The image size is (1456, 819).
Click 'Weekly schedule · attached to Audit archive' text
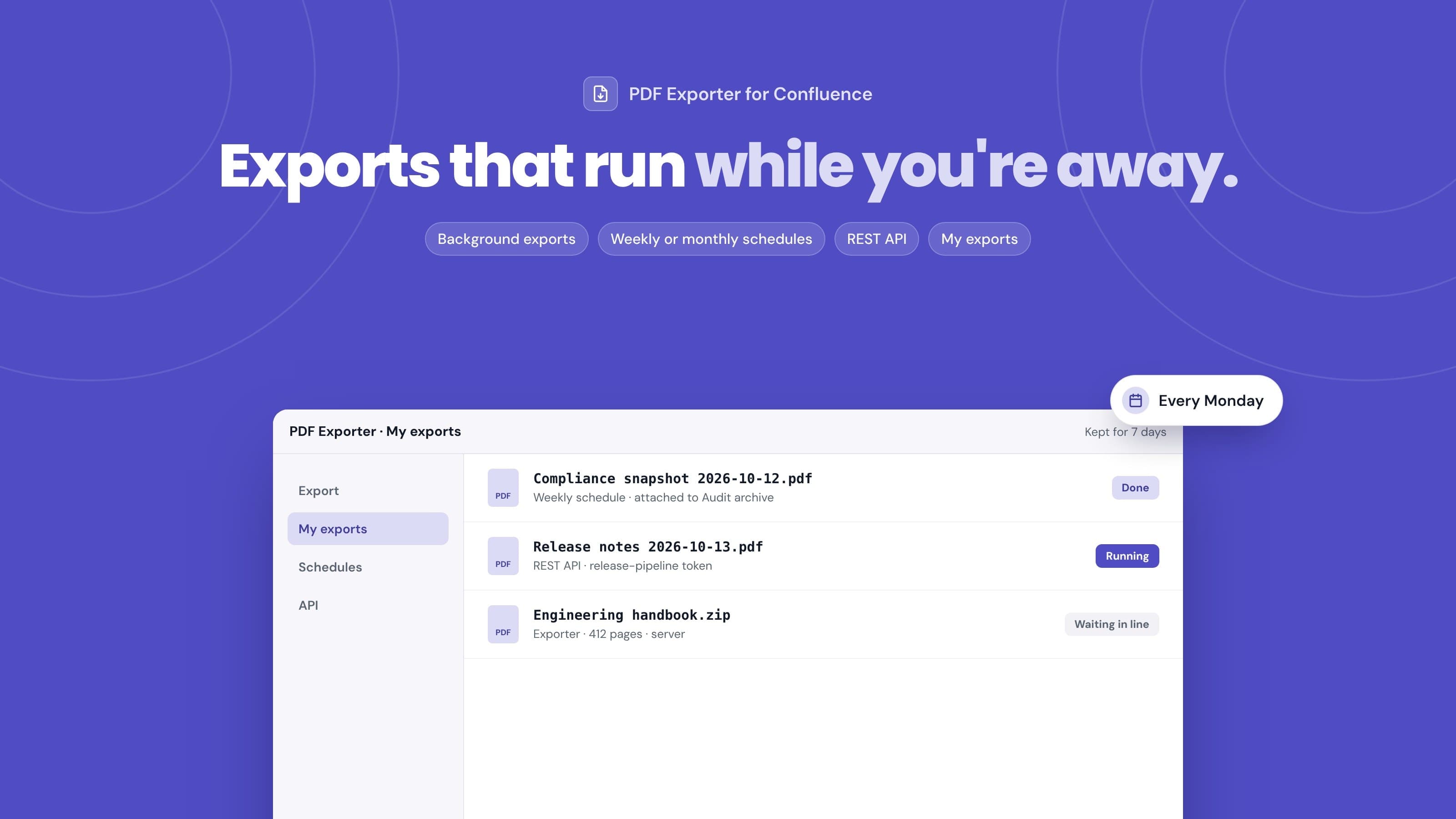653,497
